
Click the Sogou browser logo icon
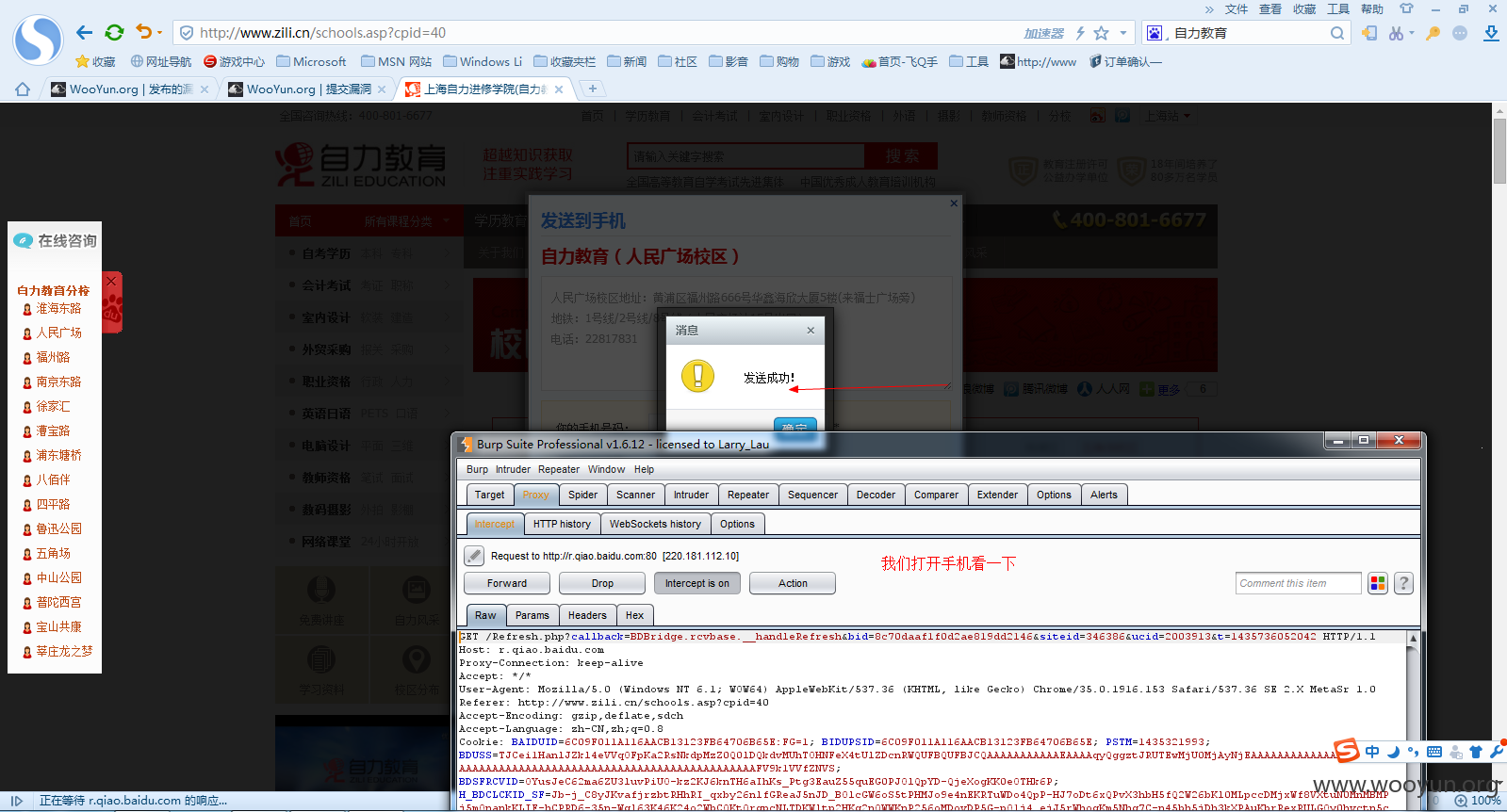(x=38, y=40)
